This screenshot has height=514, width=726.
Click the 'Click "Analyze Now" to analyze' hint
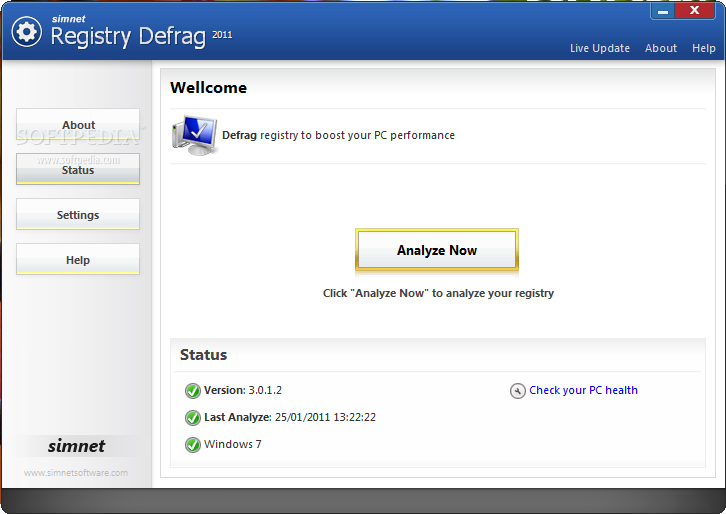point(438,293)
